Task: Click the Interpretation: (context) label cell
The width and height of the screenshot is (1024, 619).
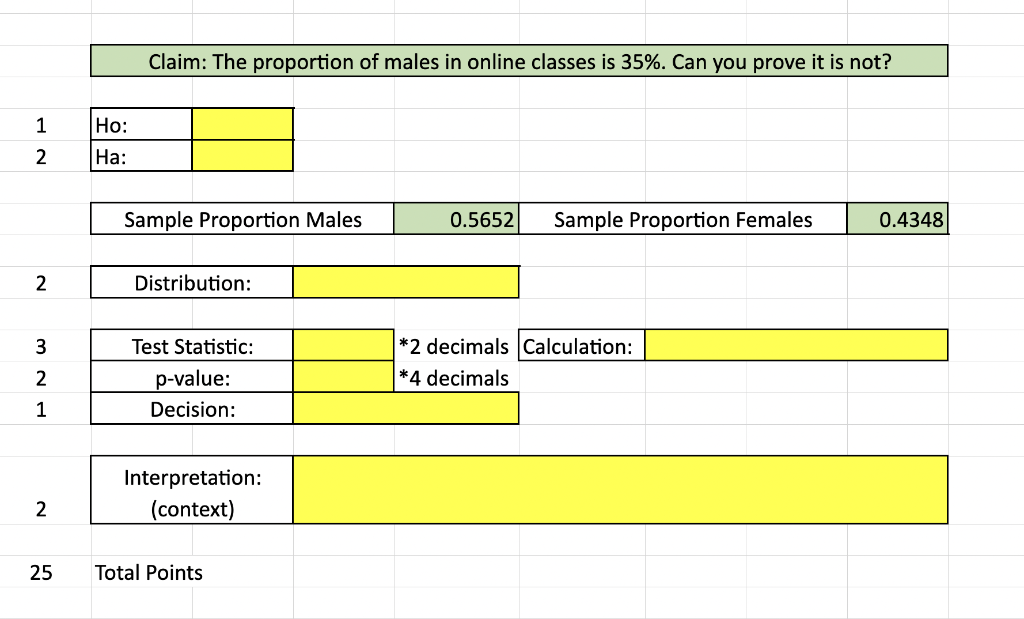Action: coord(192,490)
